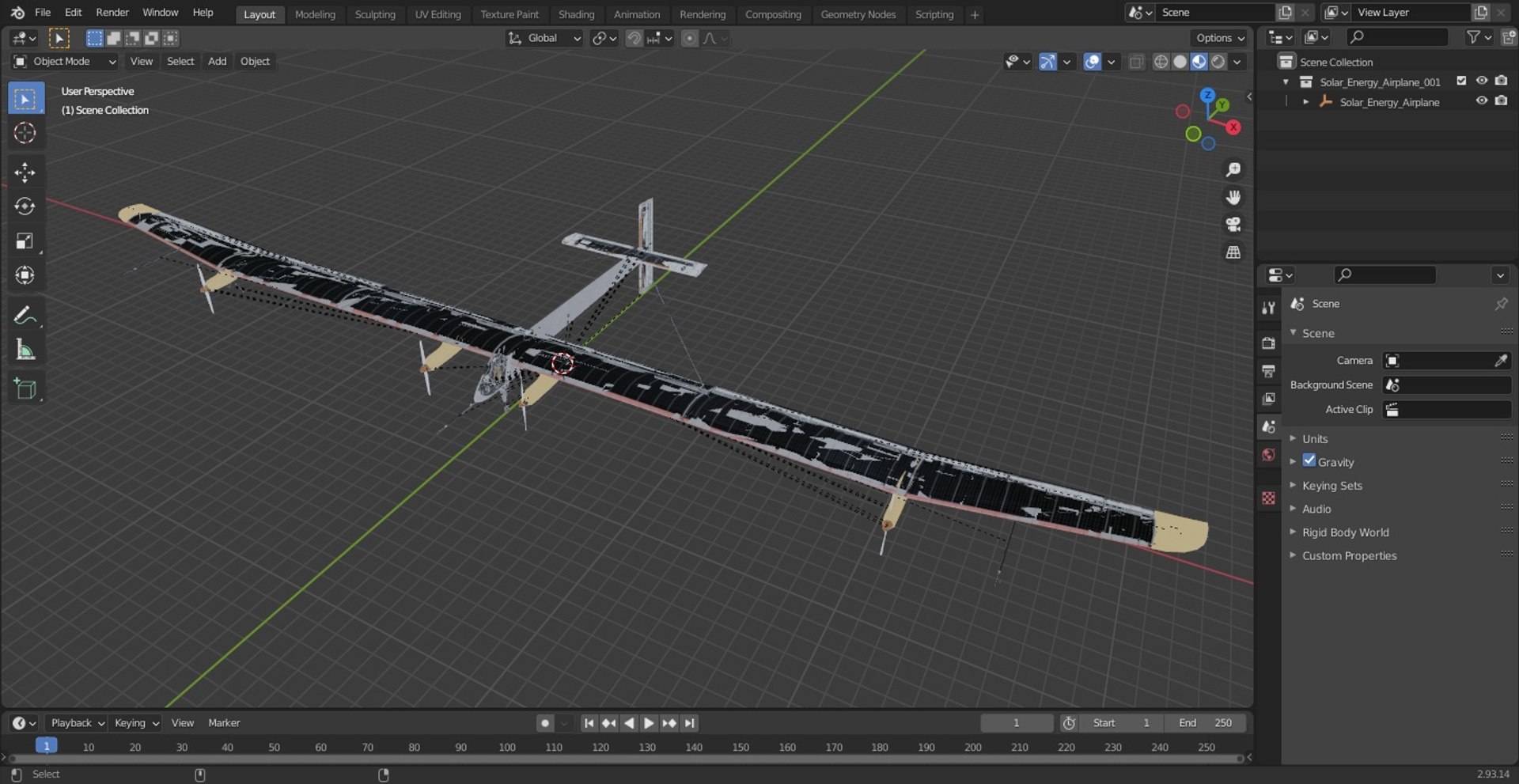
Task: Activate the Scale tool
Action: pyautogui.click(x=25, y=241)
